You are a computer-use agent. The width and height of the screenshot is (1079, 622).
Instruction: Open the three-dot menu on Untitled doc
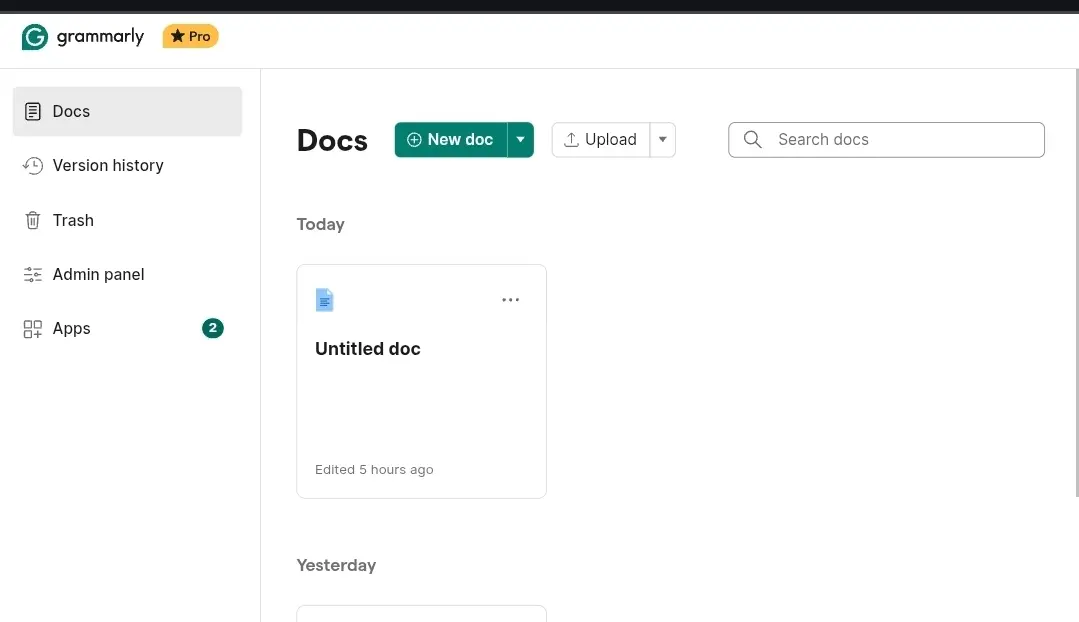coord(511,300)
